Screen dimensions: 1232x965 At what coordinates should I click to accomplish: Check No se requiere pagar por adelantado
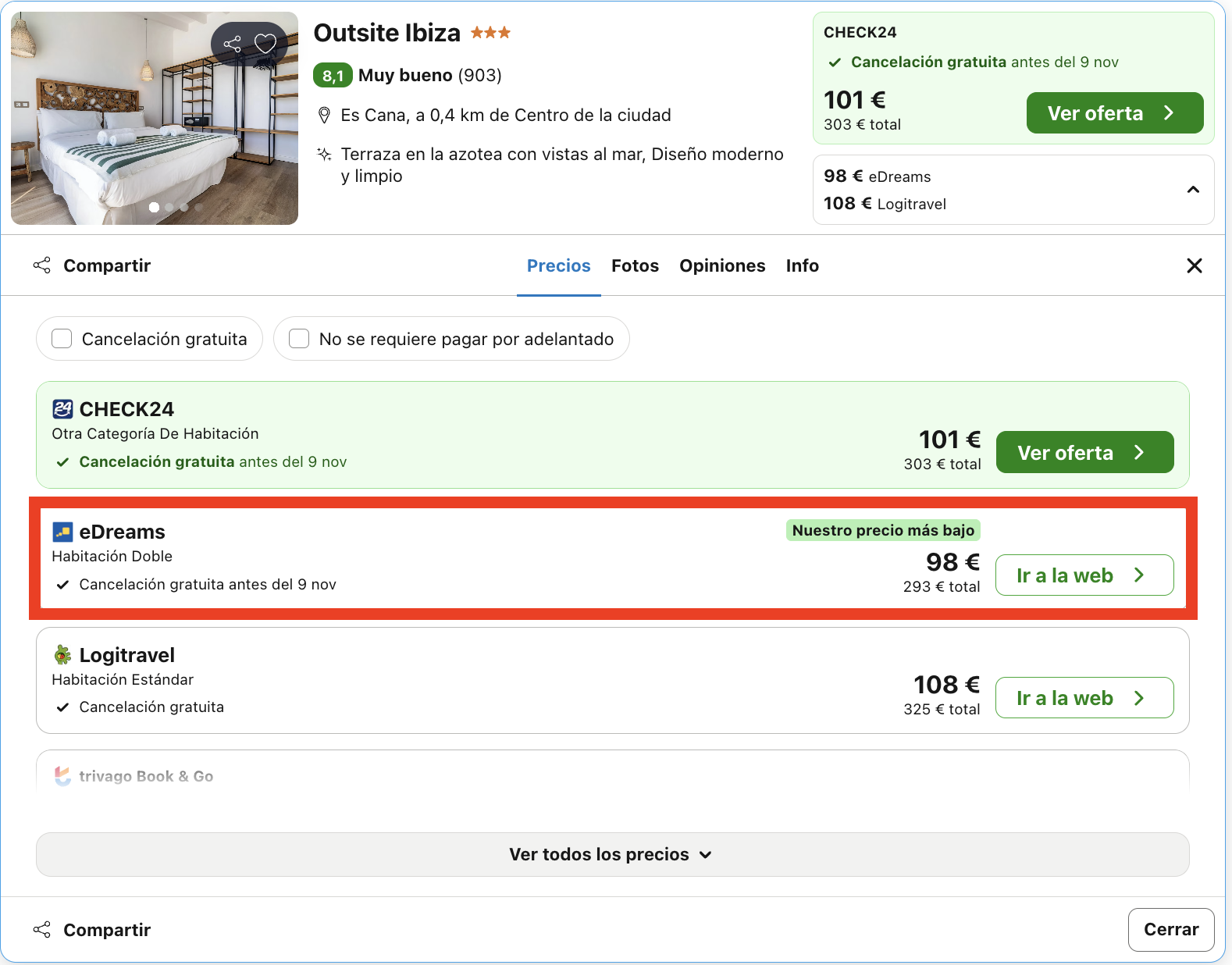(299, 338)
